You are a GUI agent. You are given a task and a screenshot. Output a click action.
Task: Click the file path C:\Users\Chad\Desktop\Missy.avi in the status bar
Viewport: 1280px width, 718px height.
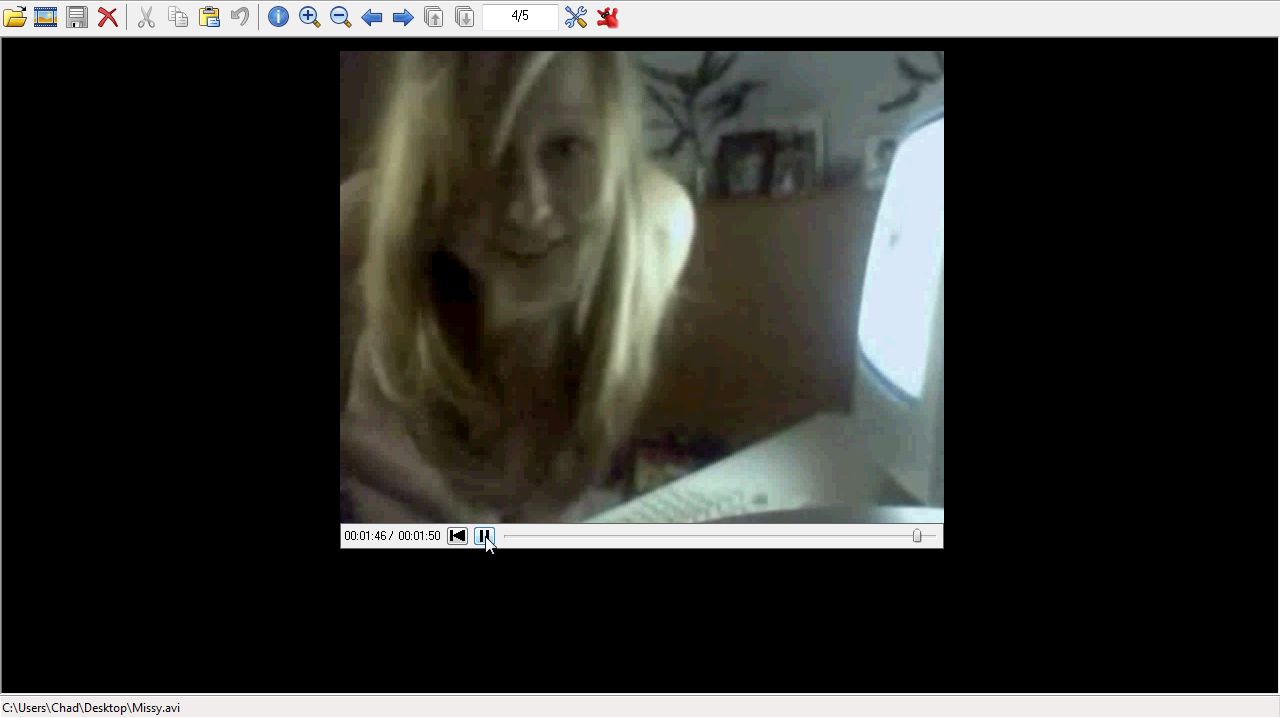click(x=91, y=708)
